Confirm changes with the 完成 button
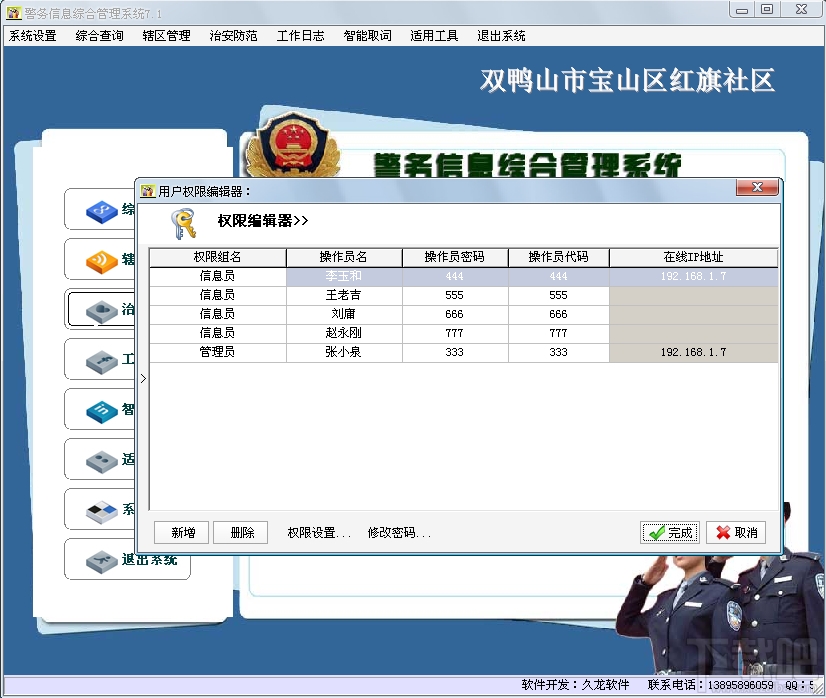The image size is (826, 698). [669, 532]
